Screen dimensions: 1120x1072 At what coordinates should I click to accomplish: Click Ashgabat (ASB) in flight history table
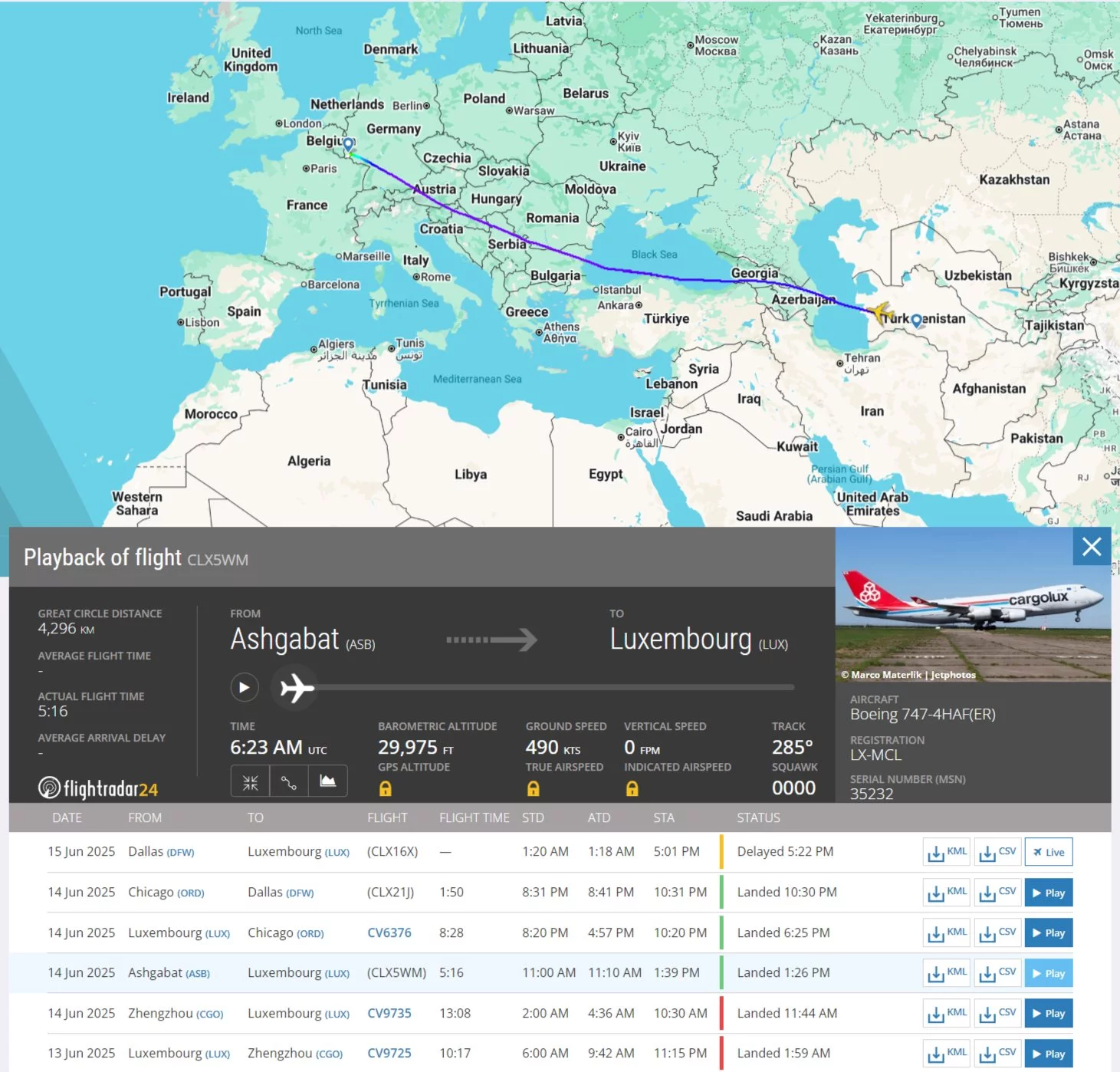coord(169,972)
